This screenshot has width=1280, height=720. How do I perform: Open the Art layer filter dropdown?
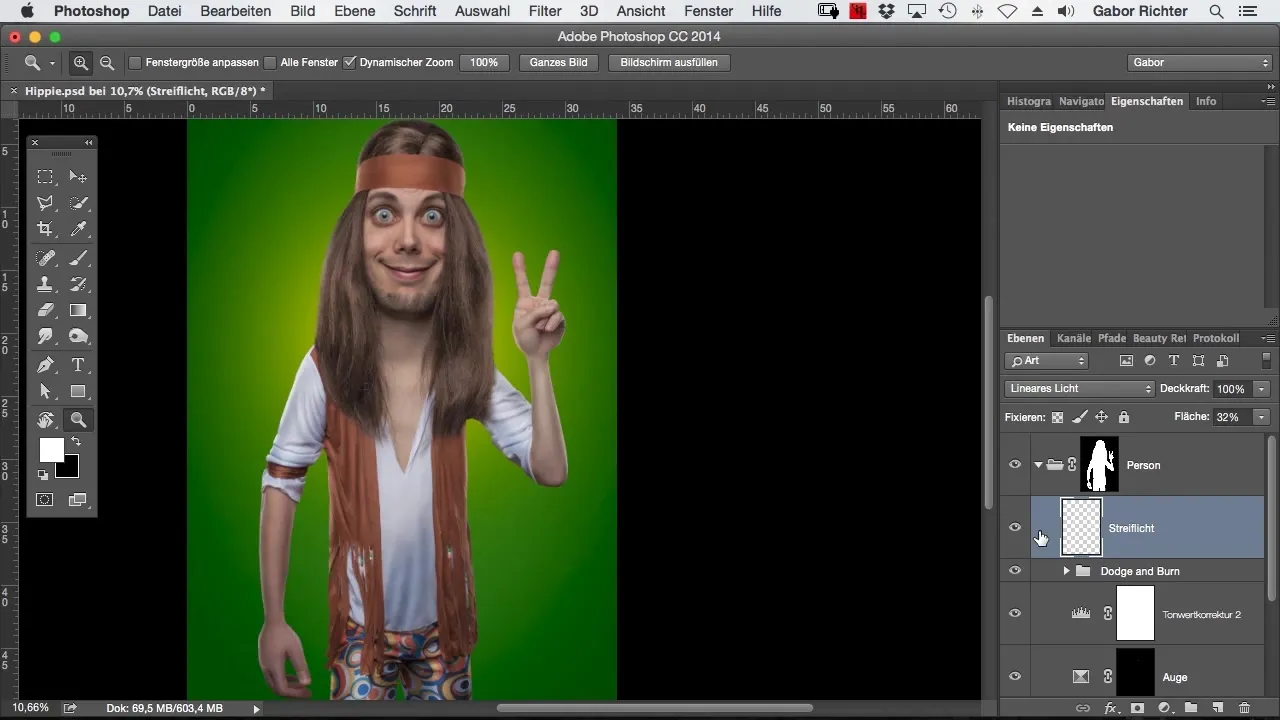[x=1047, y=361]
